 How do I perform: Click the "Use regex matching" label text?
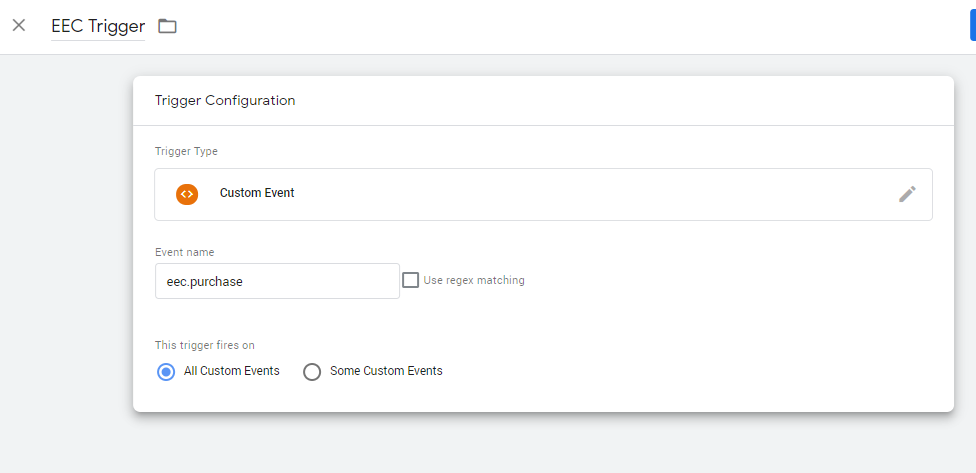474,281
